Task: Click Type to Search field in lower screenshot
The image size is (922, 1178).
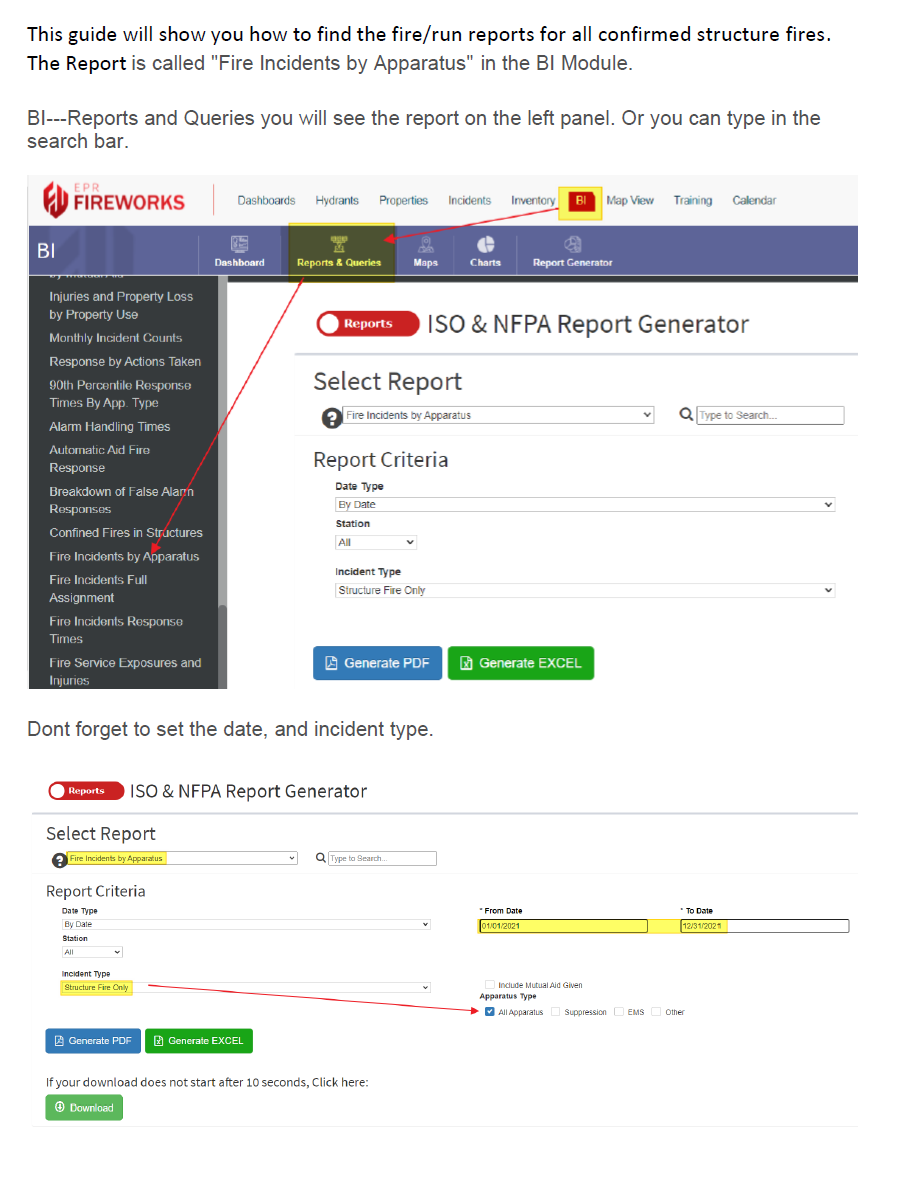Action: point(382,858)
